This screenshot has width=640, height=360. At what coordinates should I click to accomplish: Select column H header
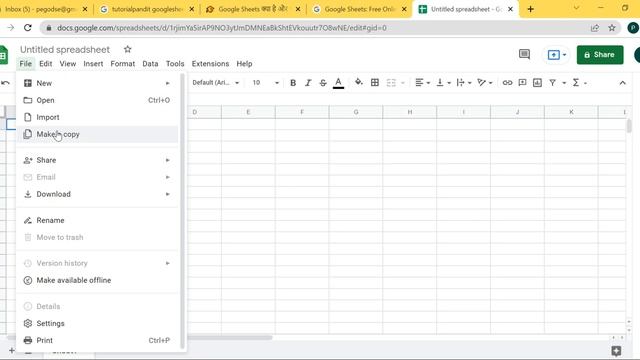(x=410, y=112)
